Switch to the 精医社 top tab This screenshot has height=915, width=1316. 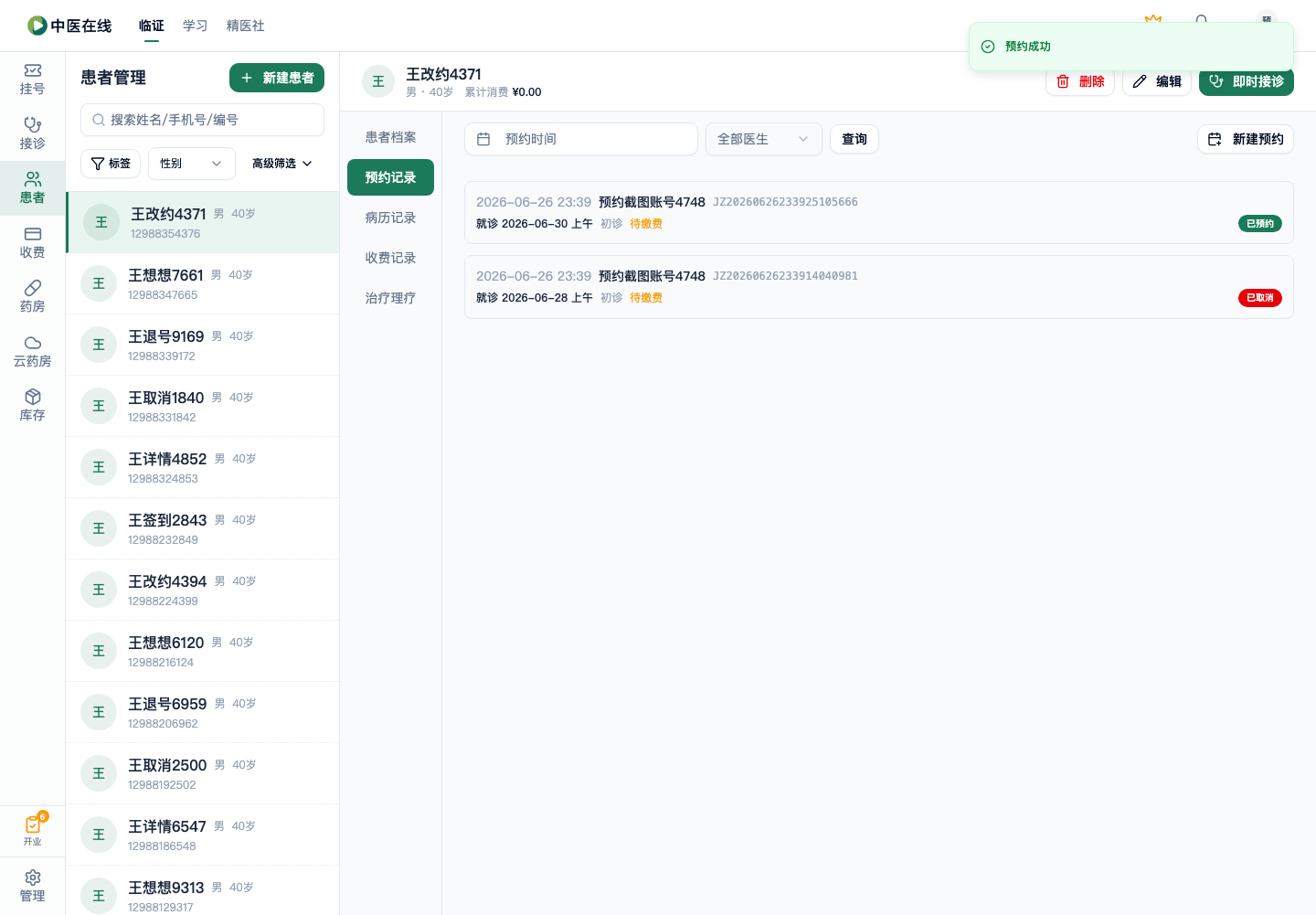click(246, 26)
